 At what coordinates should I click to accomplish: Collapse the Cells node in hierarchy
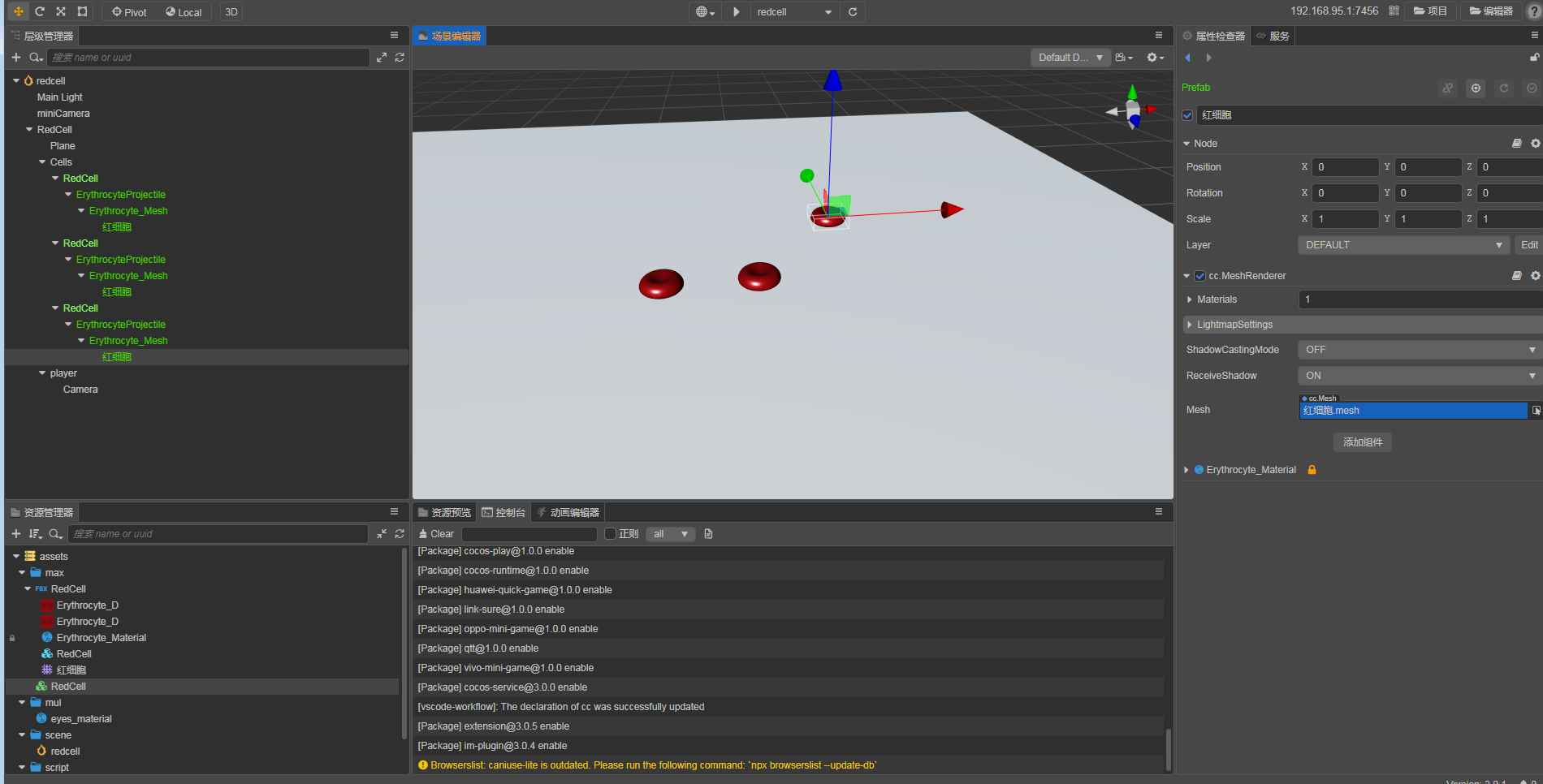click(42, 162)
